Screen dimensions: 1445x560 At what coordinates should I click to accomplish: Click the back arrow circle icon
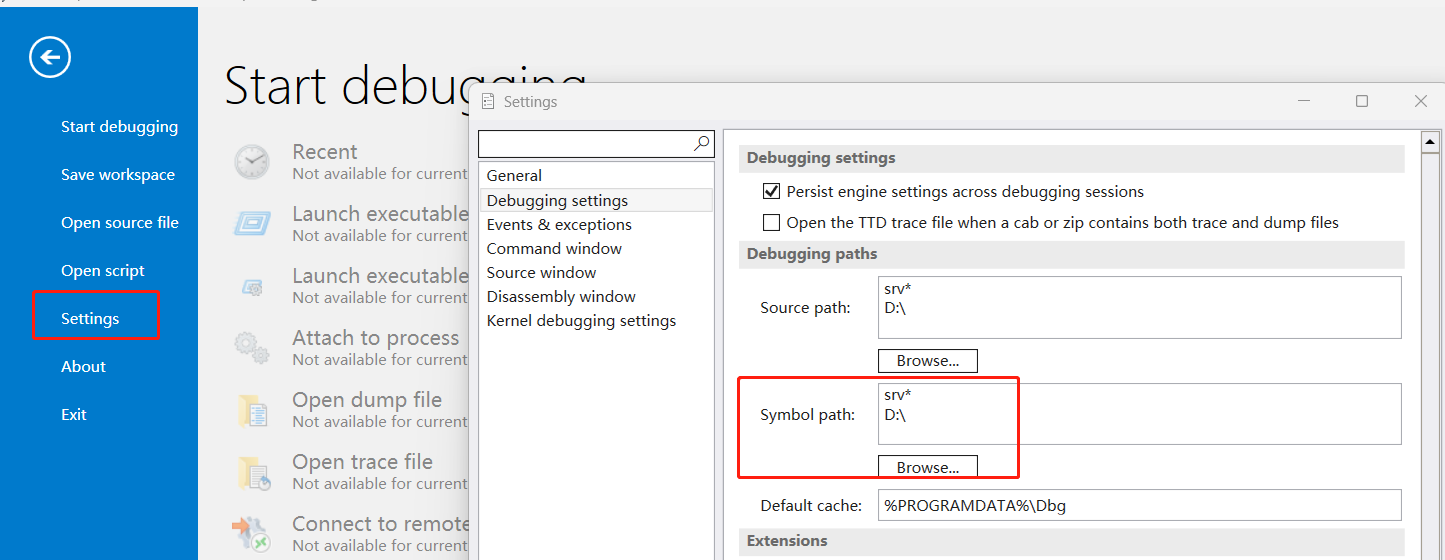pyautogui.click(x=50, y=57)
